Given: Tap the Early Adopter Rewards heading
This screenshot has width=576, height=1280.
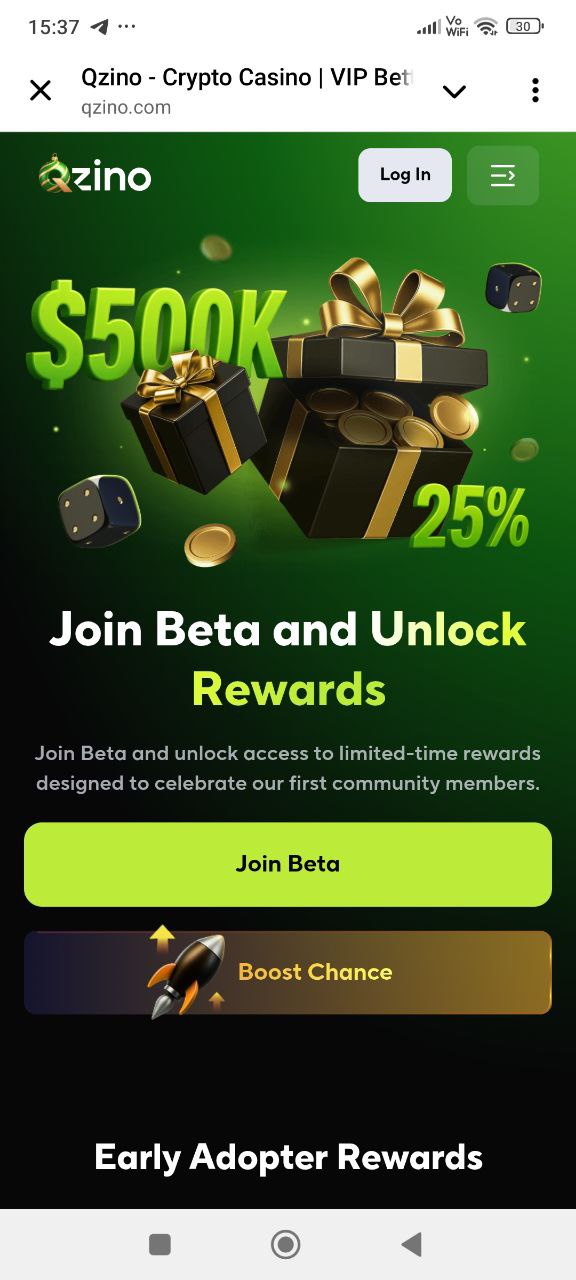Looking at the screenshot, I should (x=288, y=1157).
